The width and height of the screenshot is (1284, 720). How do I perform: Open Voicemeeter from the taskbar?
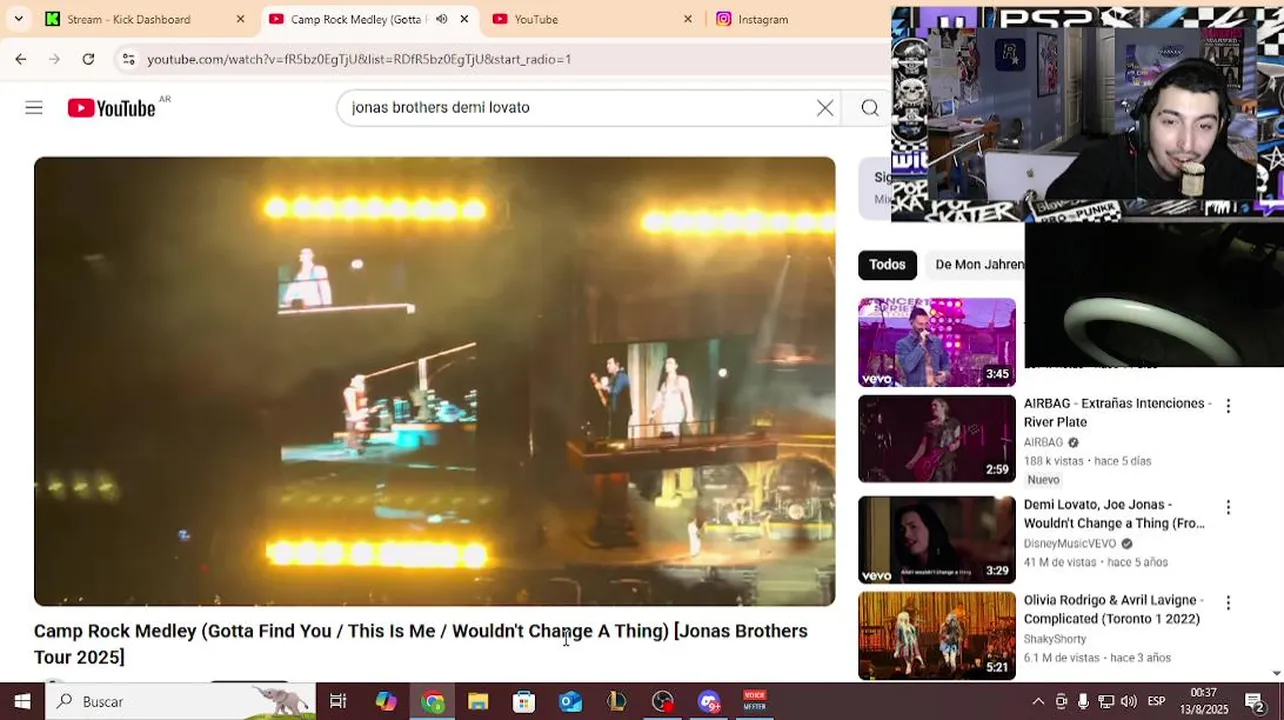[755, 701]
